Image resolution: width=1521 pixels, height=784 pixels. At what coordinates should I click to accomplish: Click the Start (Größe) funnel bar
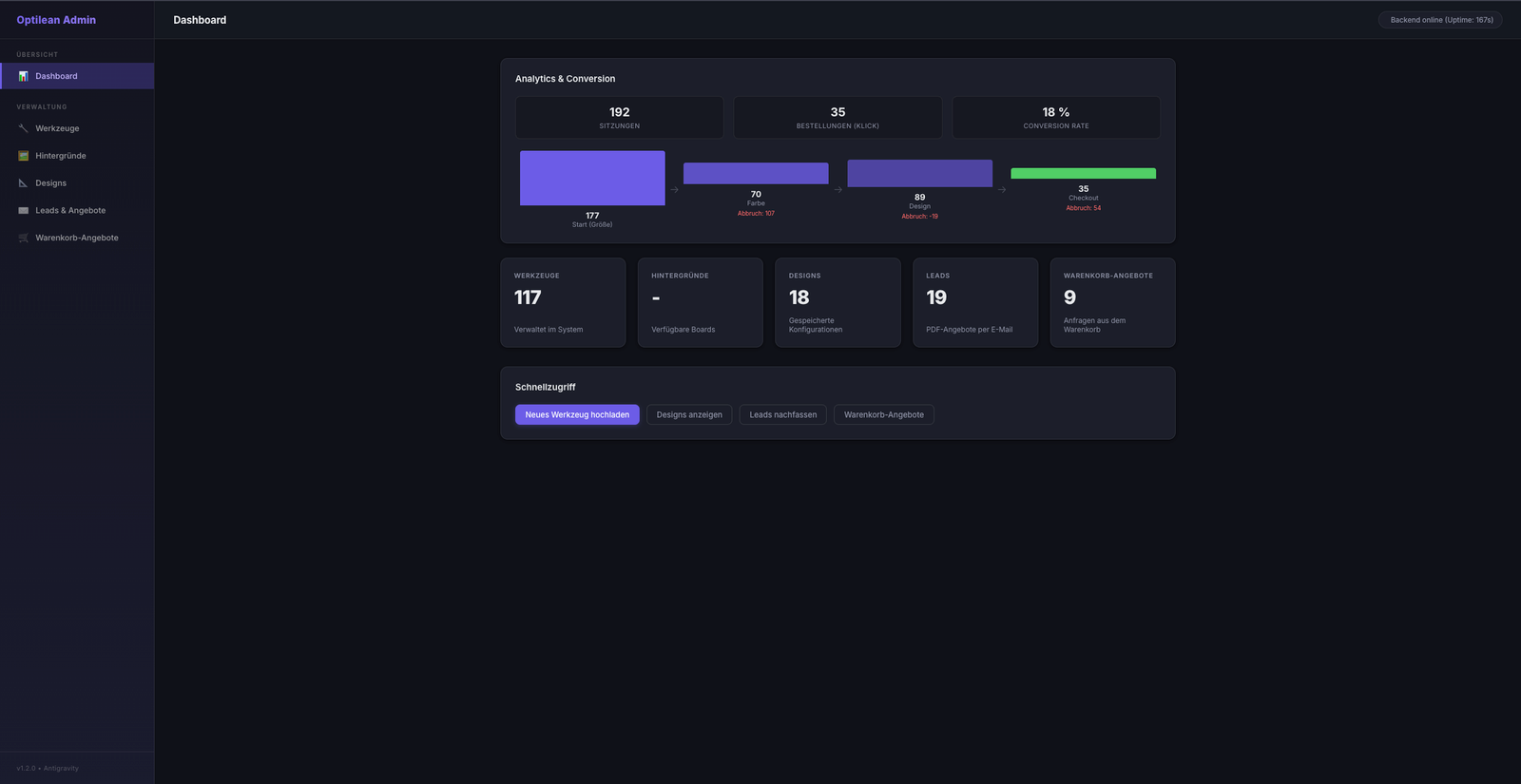[592, 178]
